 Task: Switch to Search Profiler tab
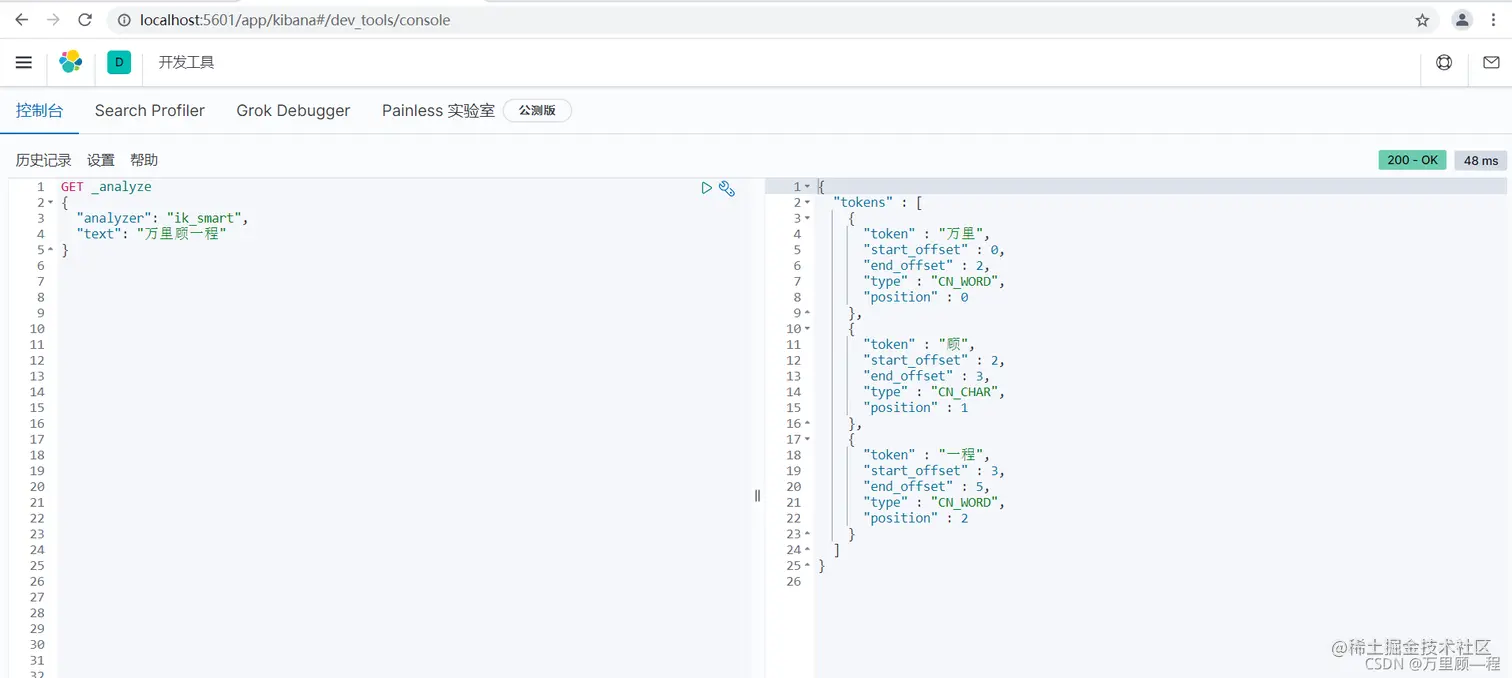tap(150, 110)
